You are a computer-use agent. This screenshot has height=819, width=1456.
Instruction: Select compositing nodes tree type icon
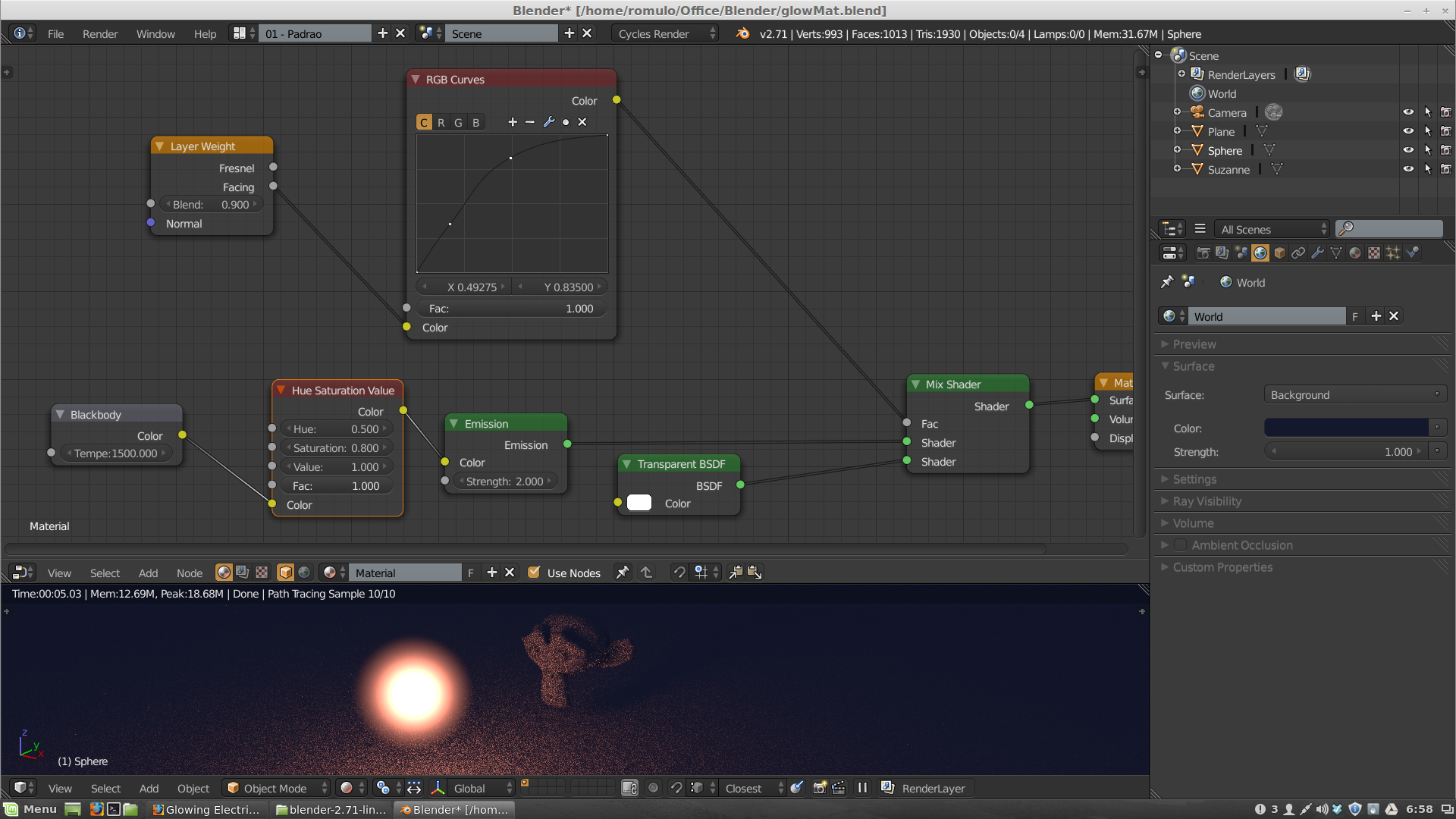click(x=243, y=573)
